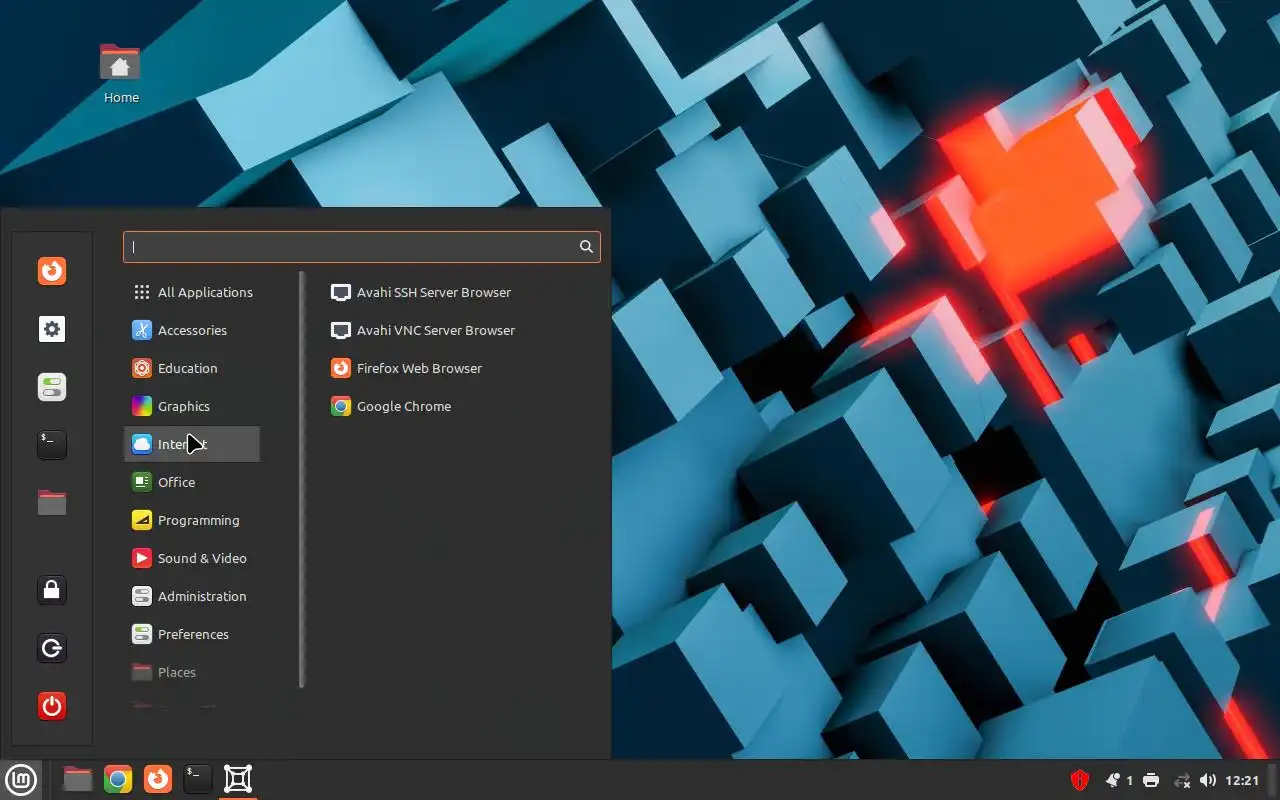Viewport: 1280px width, 800px height.
Task: Select the All Applications category
Action: point(192,292)
